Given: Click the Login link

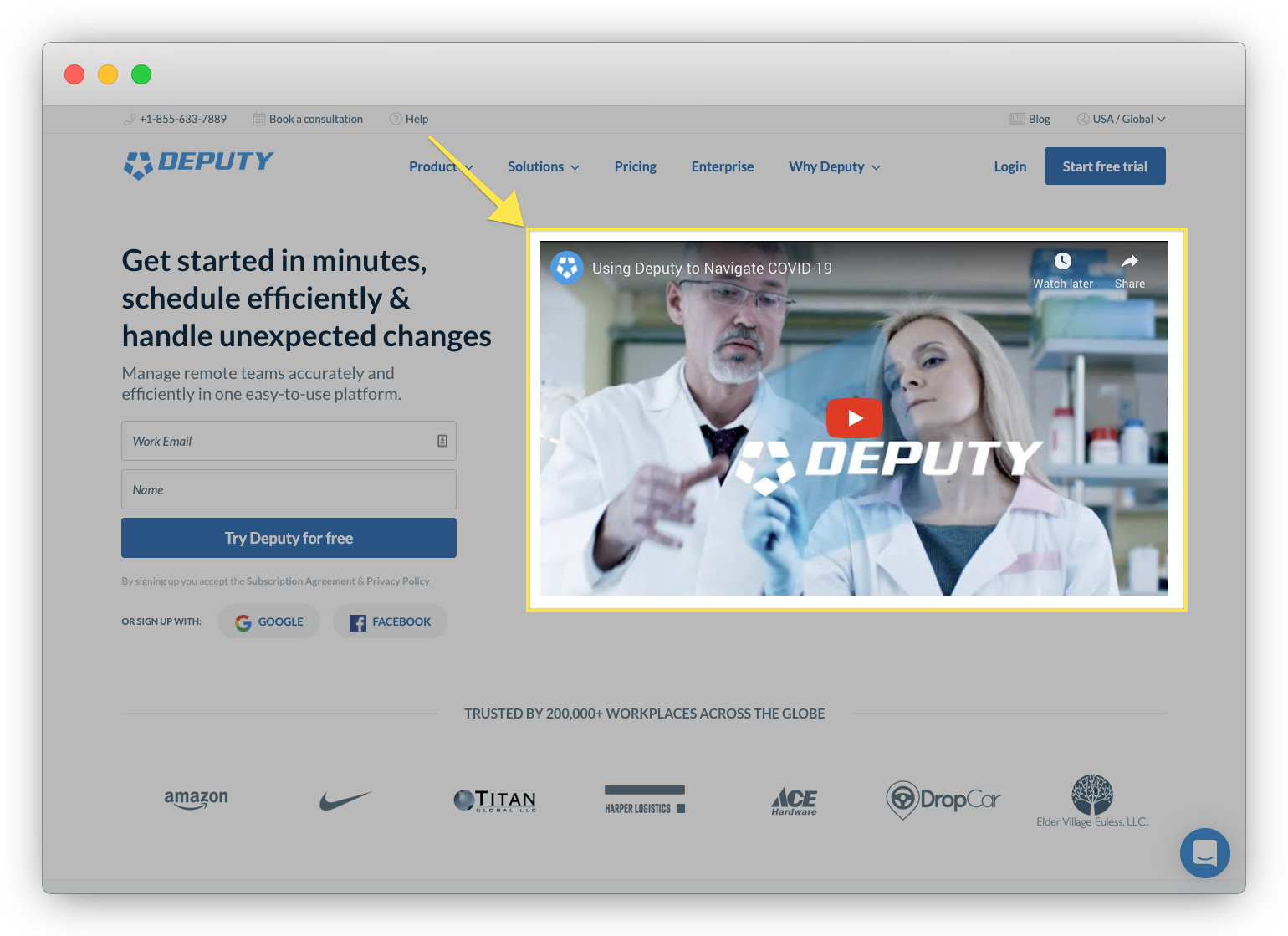Looking at the screenshot, I should 1009,166.
